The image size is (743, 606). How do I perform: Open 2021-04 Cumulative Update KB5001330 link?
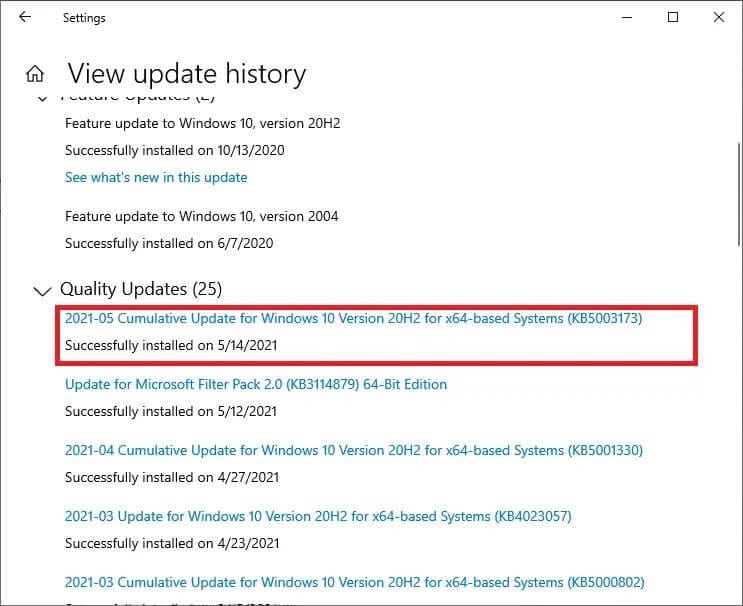(x=353, y=450)
